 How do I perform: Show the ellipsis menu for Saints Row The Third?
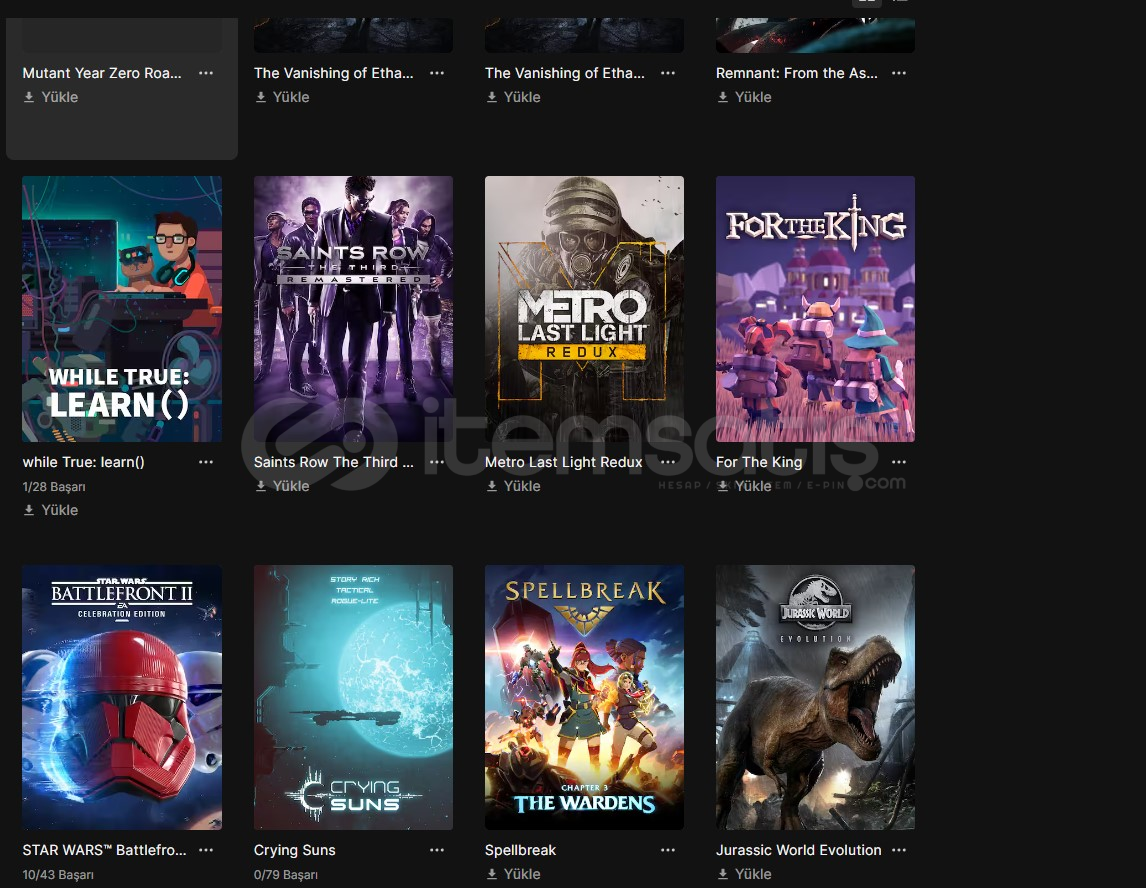tap(437, 462)
